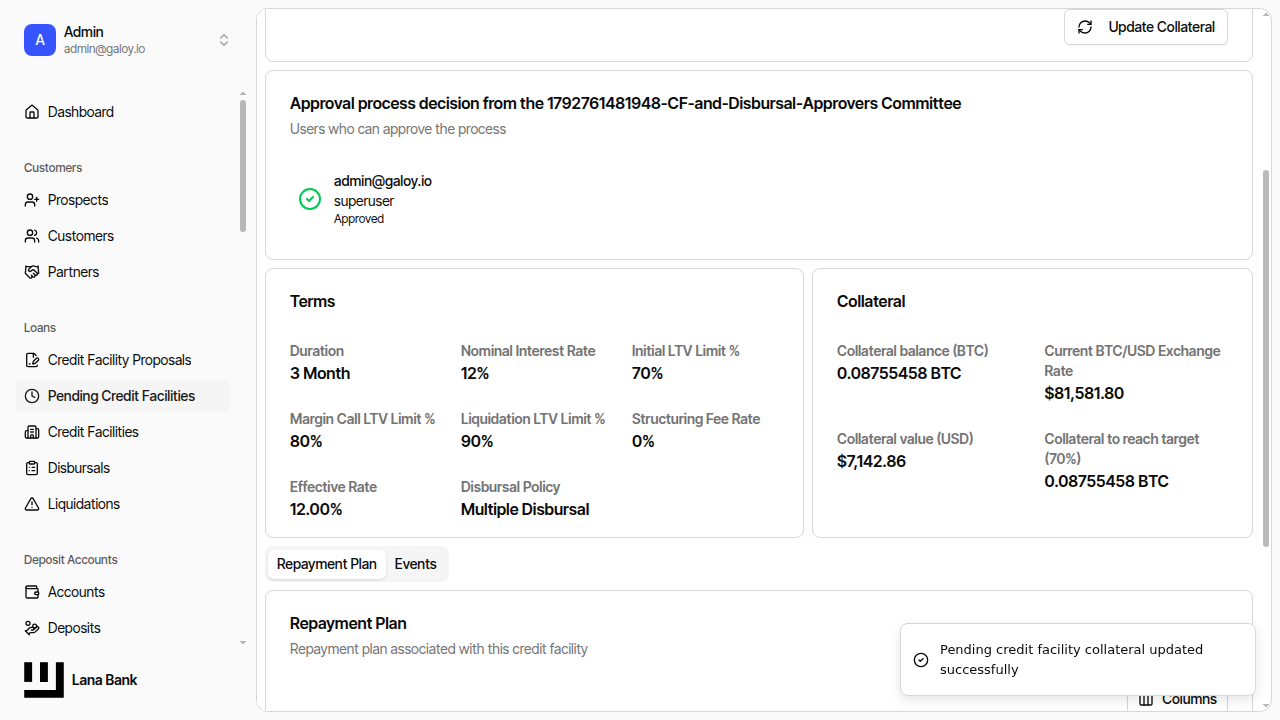The height and width of the screenshot is (720, 1280).
Task: Navigate to Credit Facility Proposals
Action: tap(124, 360)
